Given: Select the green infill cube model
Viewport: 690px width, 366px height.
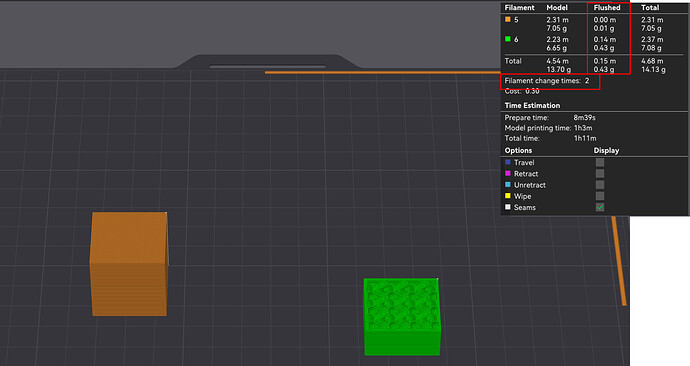Looking at the screenshot, I should pyautogui.click(x=402, y=317).
